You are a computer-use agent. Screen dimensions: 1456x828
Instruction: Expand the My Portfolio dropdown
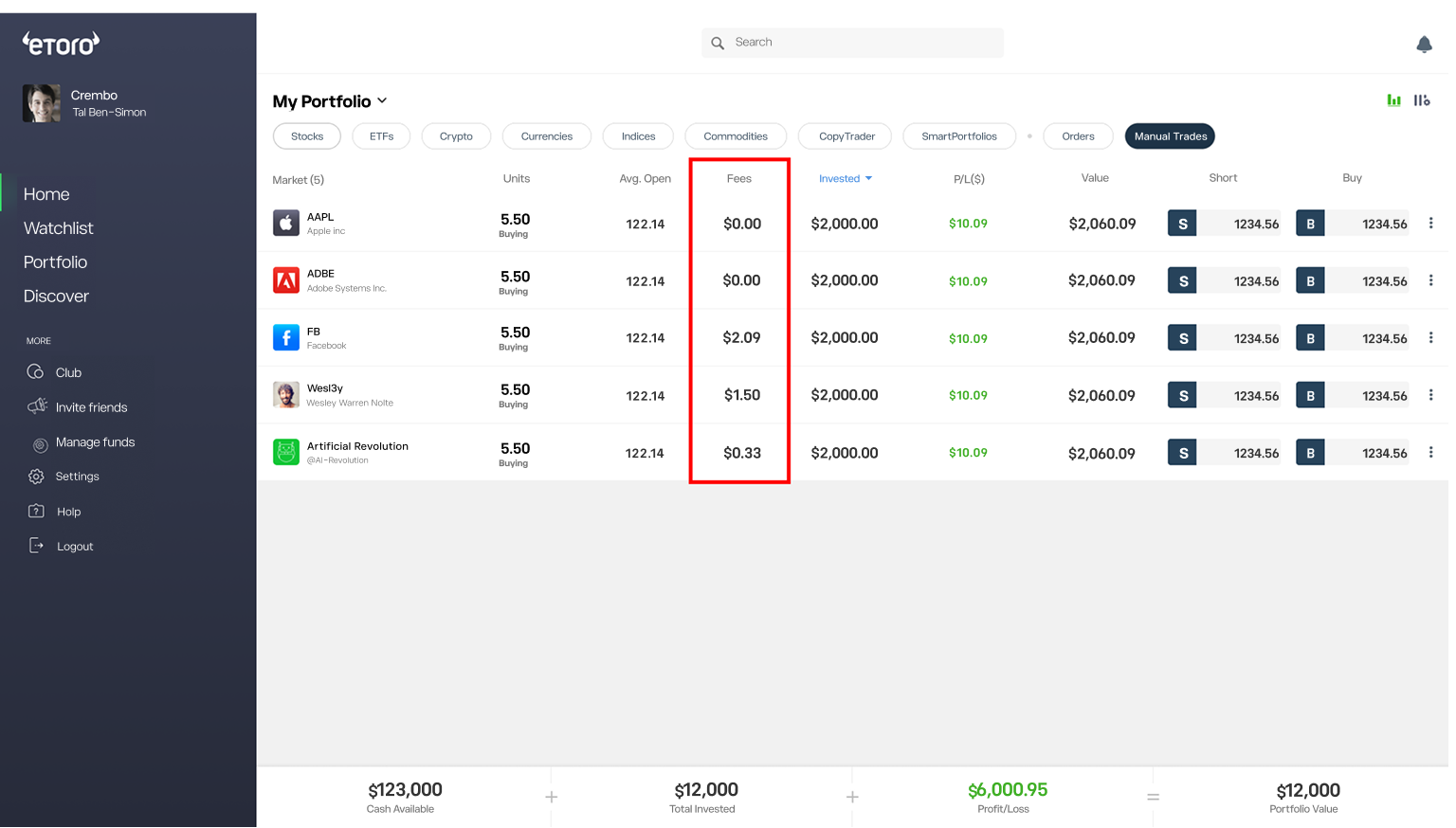pyautogui.click(x=382, y=100)
